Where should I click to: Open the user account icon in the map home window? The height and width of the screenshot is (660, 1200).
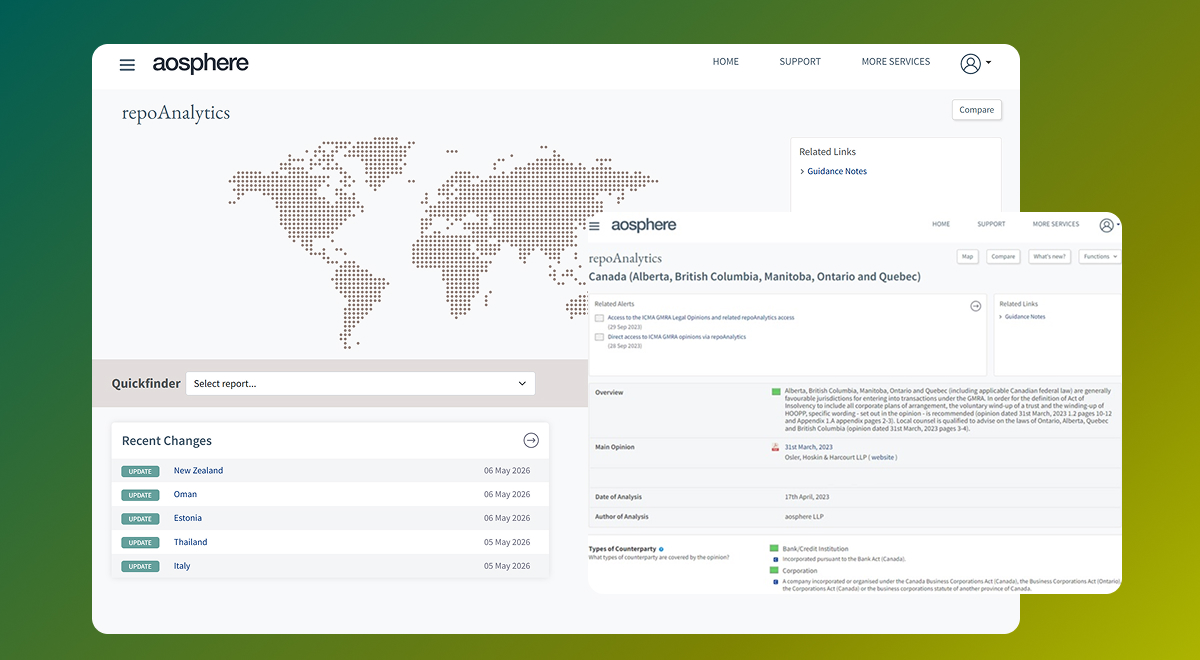point(970,63)
